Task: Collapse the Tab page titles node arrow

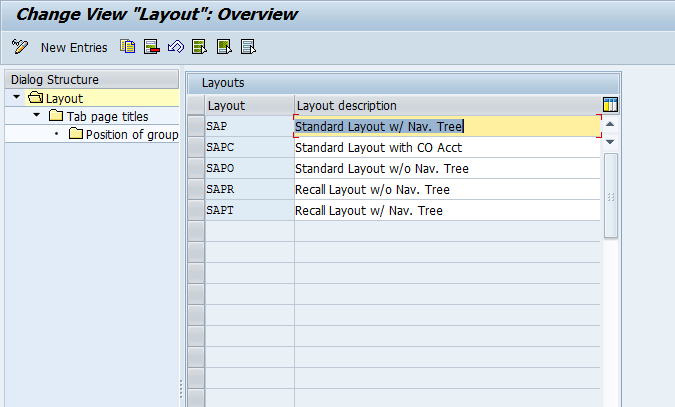Action: [x=37, y=115]
